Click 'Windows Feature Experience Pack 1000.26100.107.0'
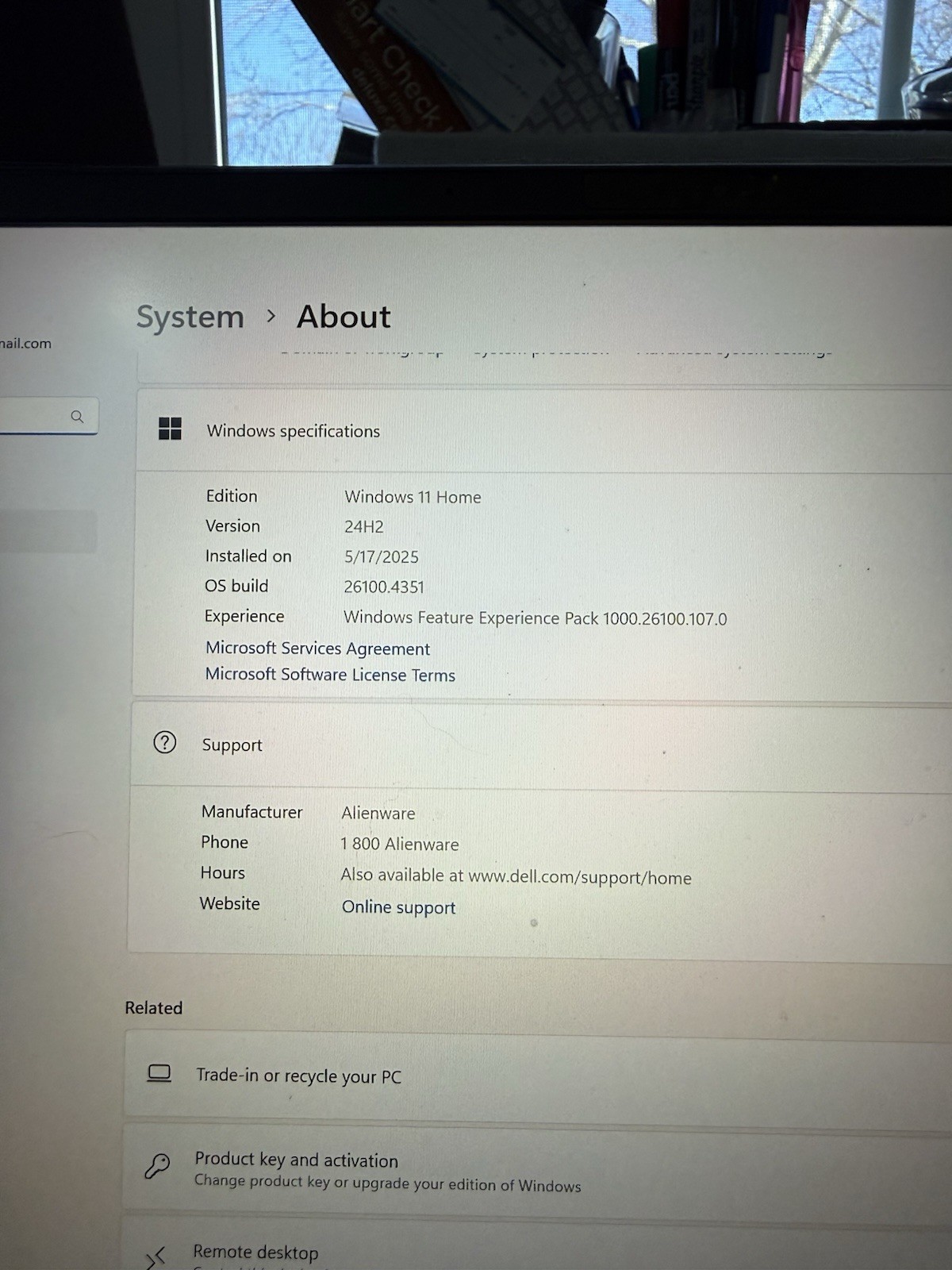952x1270 pixels. pyautogui.click(x=535, y=618)
